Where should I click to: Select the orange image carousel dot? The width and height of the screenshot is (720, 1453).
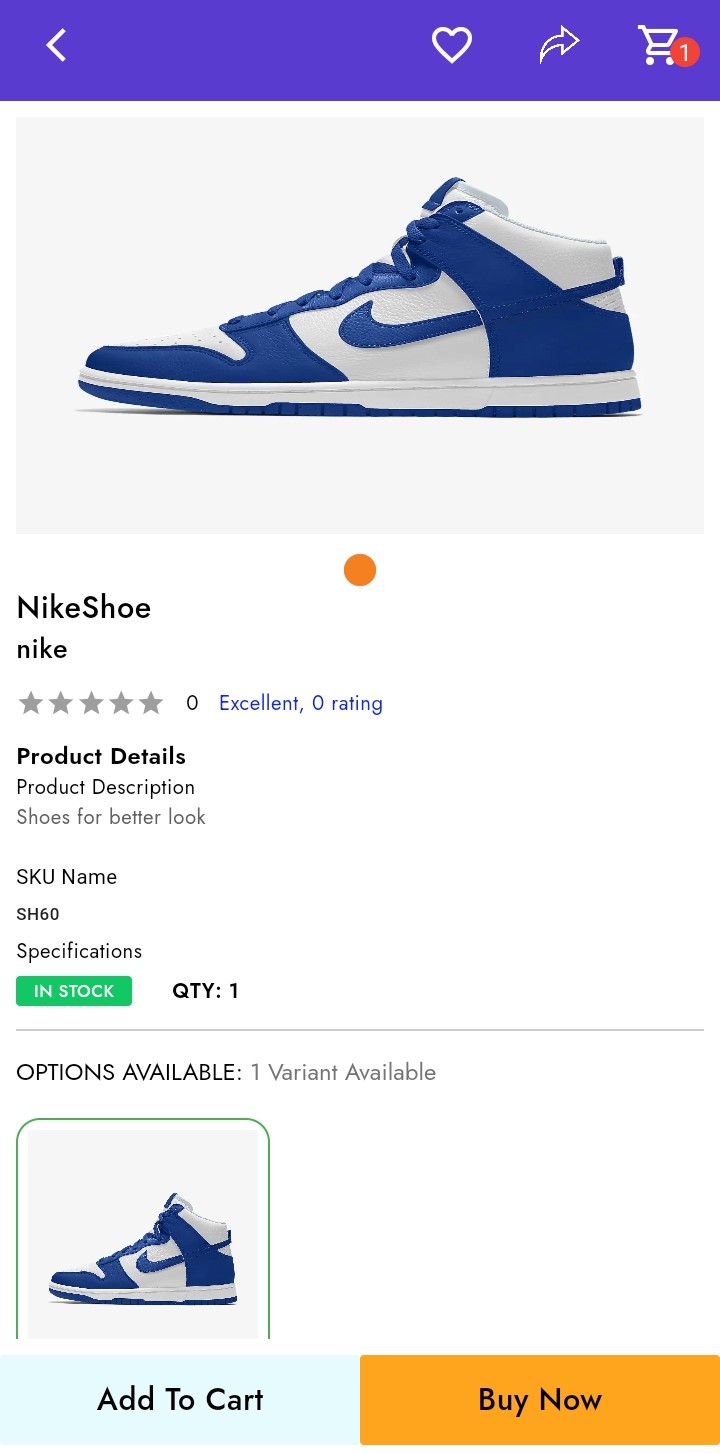click(x=360, y=570)
